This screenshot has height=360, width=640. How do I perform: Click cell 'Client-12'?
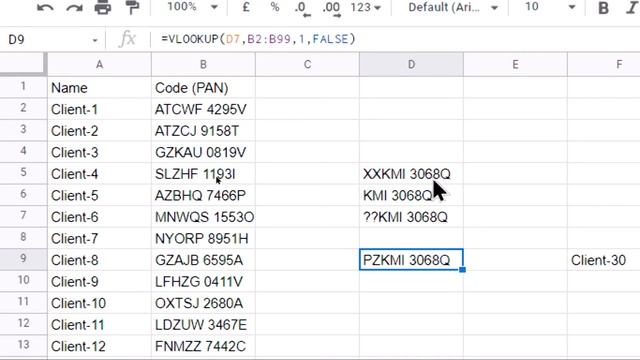[x=99, y=346]
